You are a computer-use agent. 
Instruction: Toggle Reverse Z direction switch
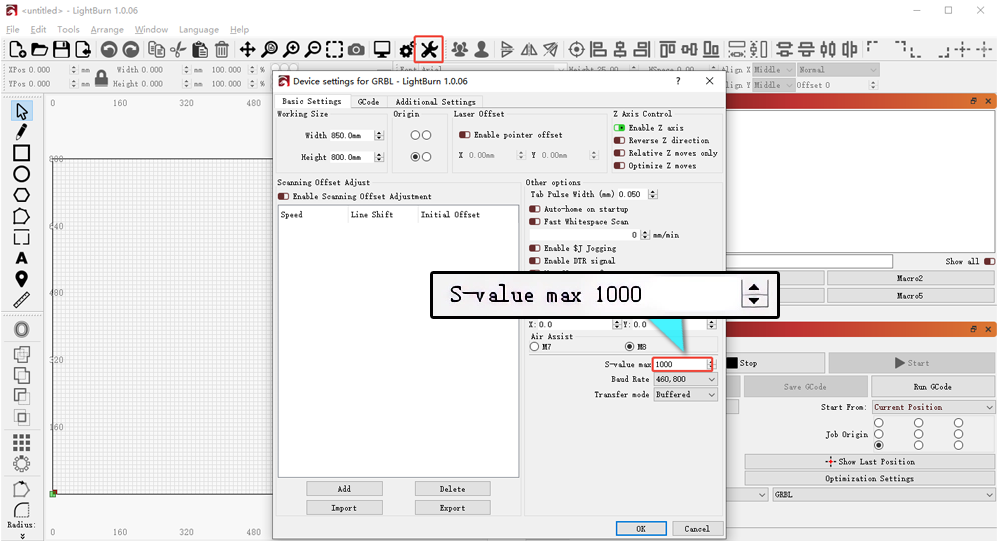619,141
